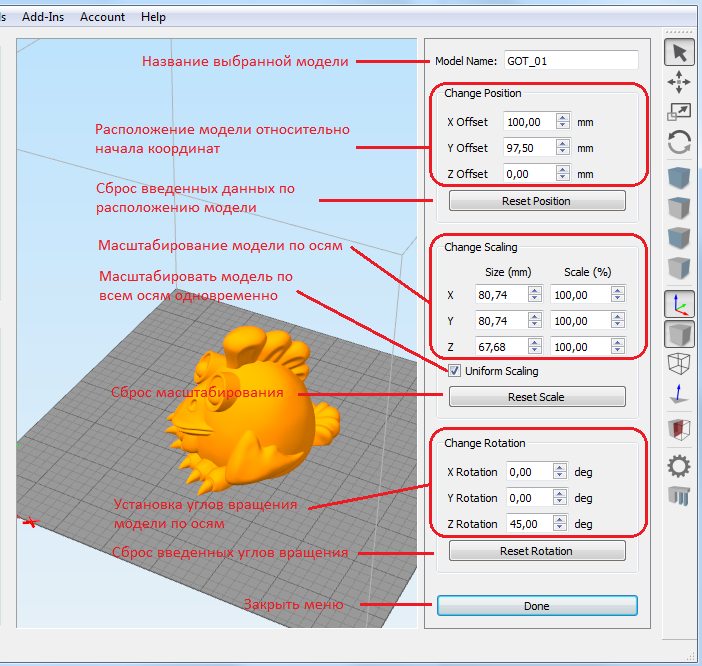Select the scale models tool
The height and width of the screenshot is (666, 702).
click(x=679, y=112)
